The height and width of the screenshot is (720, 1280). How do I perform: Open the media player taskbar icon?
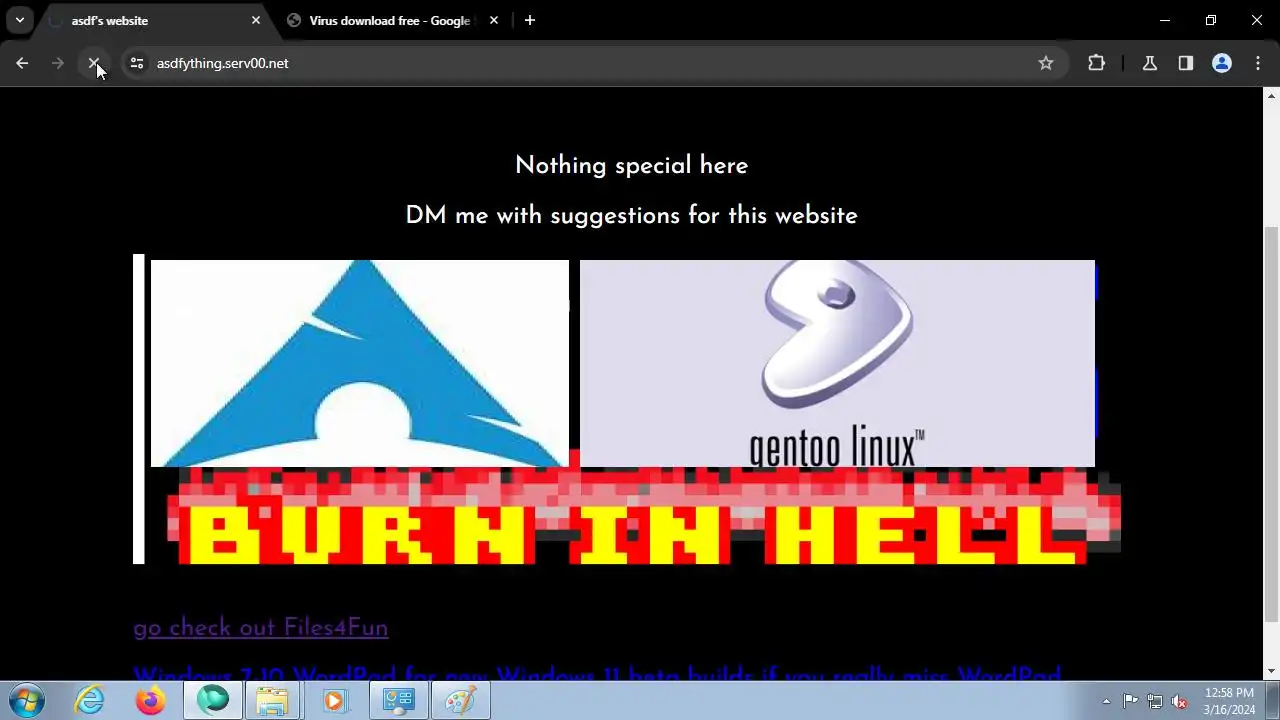coord(334,701)
